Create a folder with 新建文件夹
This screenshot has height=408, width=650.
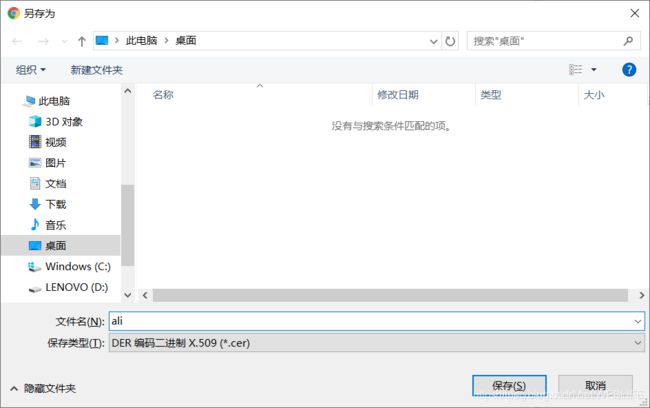[97, 70]
